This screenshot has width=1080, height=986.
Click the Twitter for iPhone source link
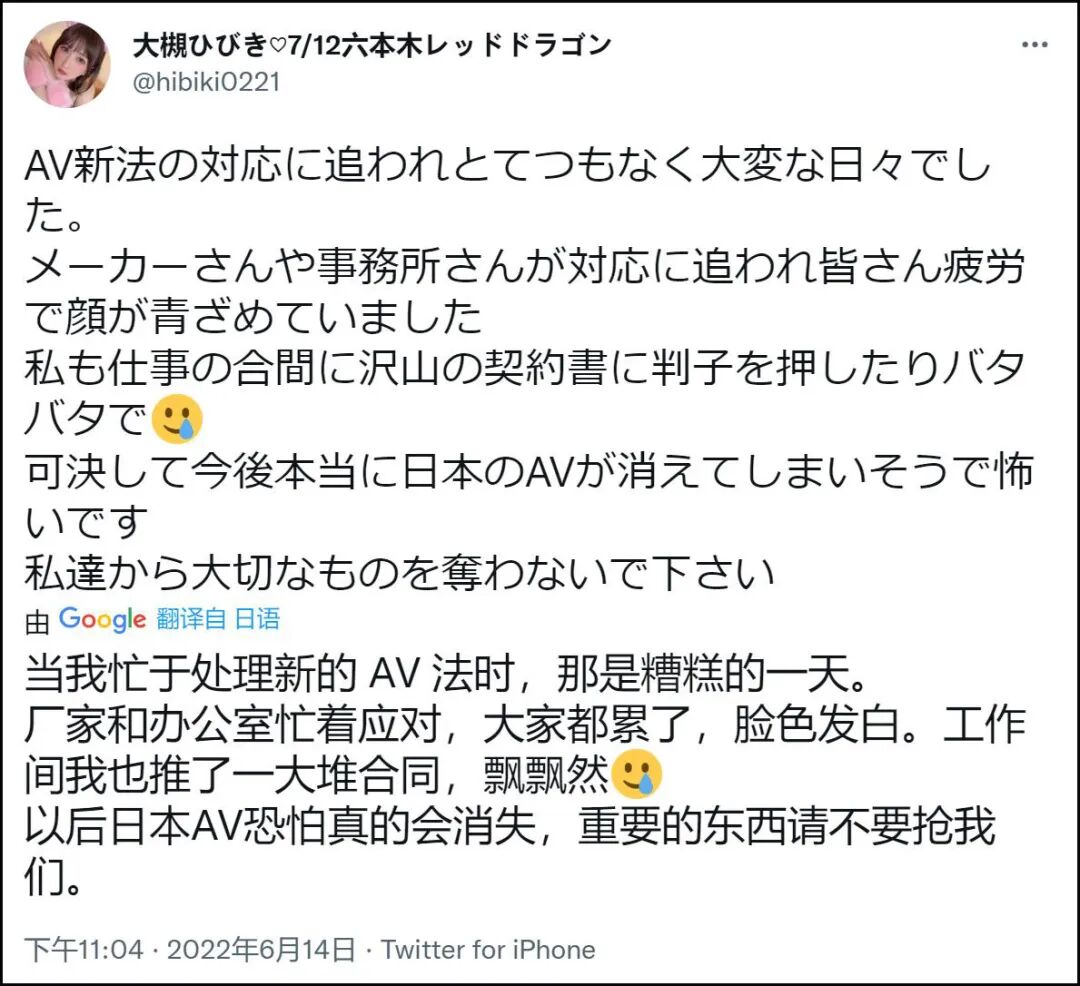point(488,950)
